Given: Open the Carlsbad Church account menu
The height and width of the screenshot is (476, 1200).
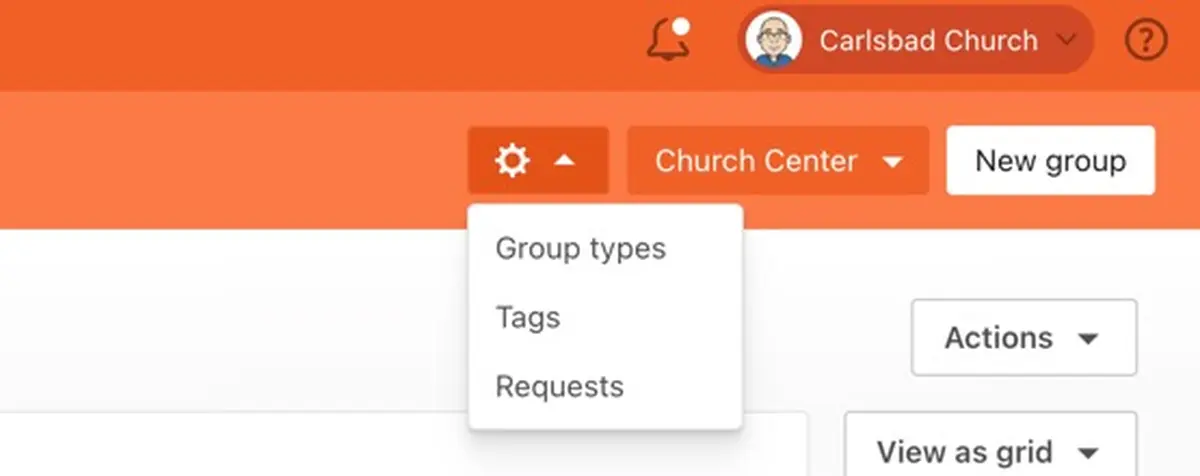Looking at the screenshot, I should pyautogui.click(x=916, y=40).
